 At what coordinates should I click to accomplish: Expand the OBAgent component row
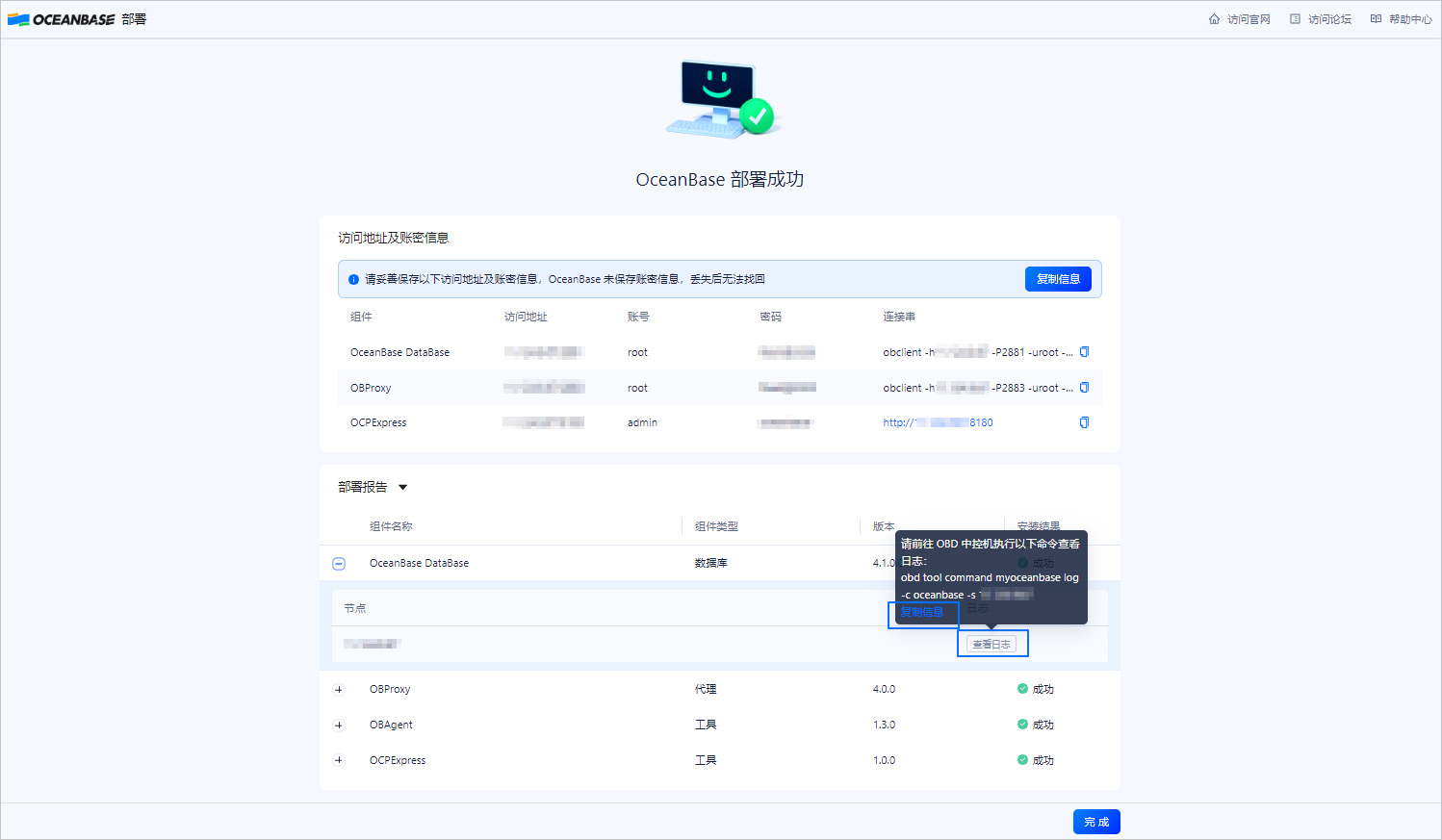coord(339,725)
